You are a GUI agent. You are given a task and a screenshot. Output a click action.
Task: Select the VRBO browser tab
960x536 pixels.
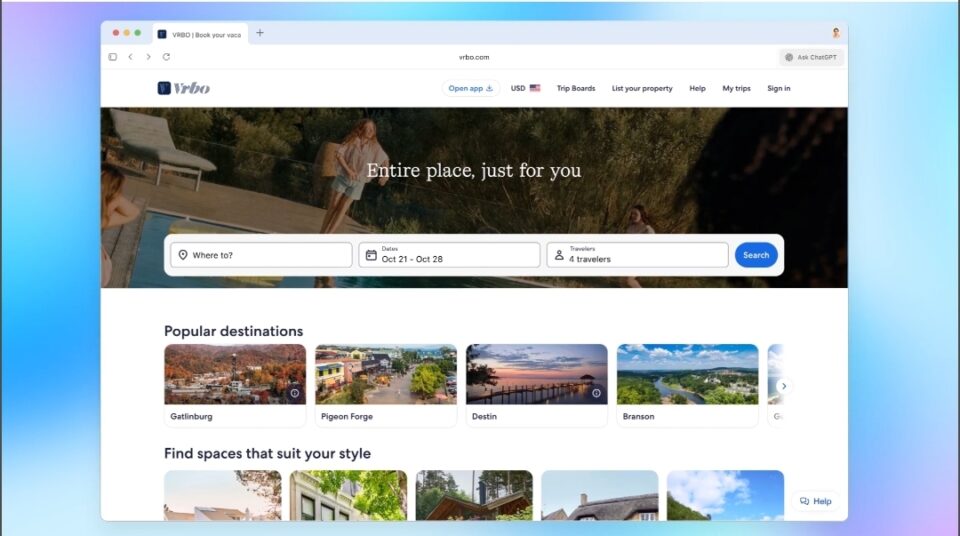coord(200,34)
